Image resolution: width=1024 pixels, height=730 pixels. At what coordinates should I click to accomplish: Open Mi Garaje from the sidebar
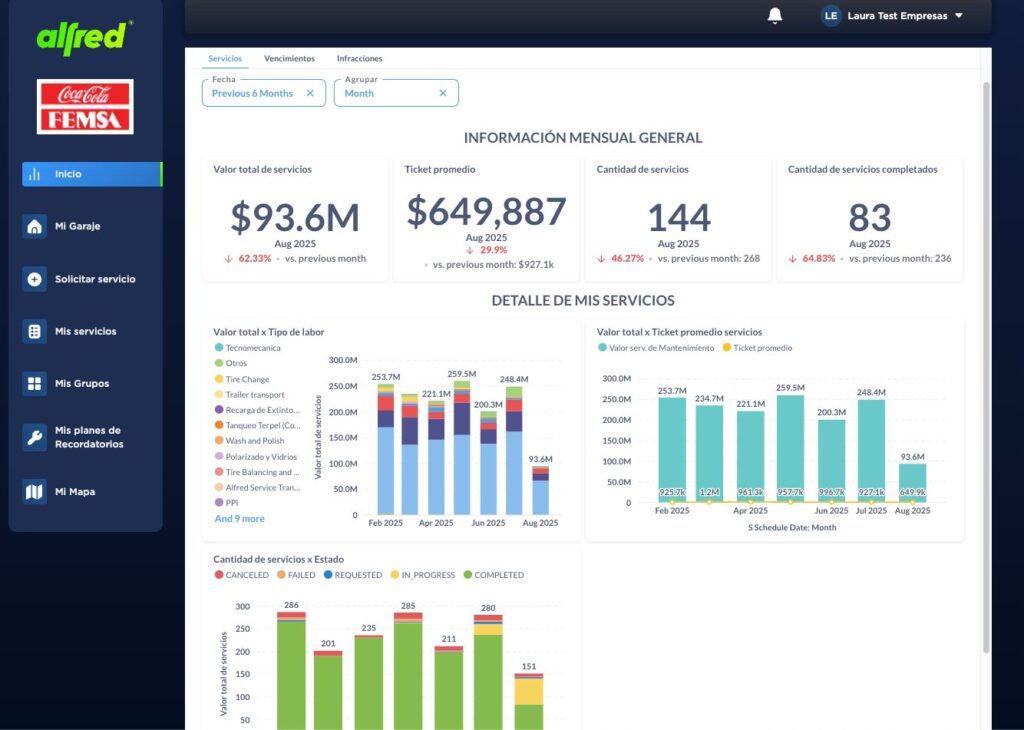point(78,227)
